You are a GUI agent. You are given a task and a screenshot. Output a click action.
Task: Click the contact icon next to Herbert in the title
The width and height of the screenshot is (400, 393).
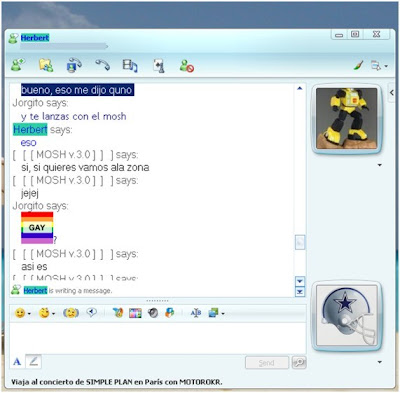click(x=13, y=38)
